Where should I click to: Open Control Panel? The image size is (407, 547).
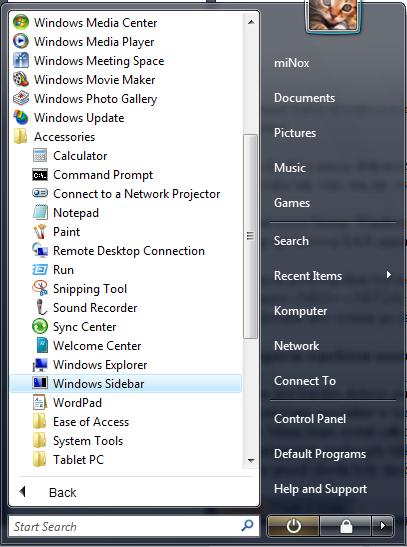(x=310, y=419)
